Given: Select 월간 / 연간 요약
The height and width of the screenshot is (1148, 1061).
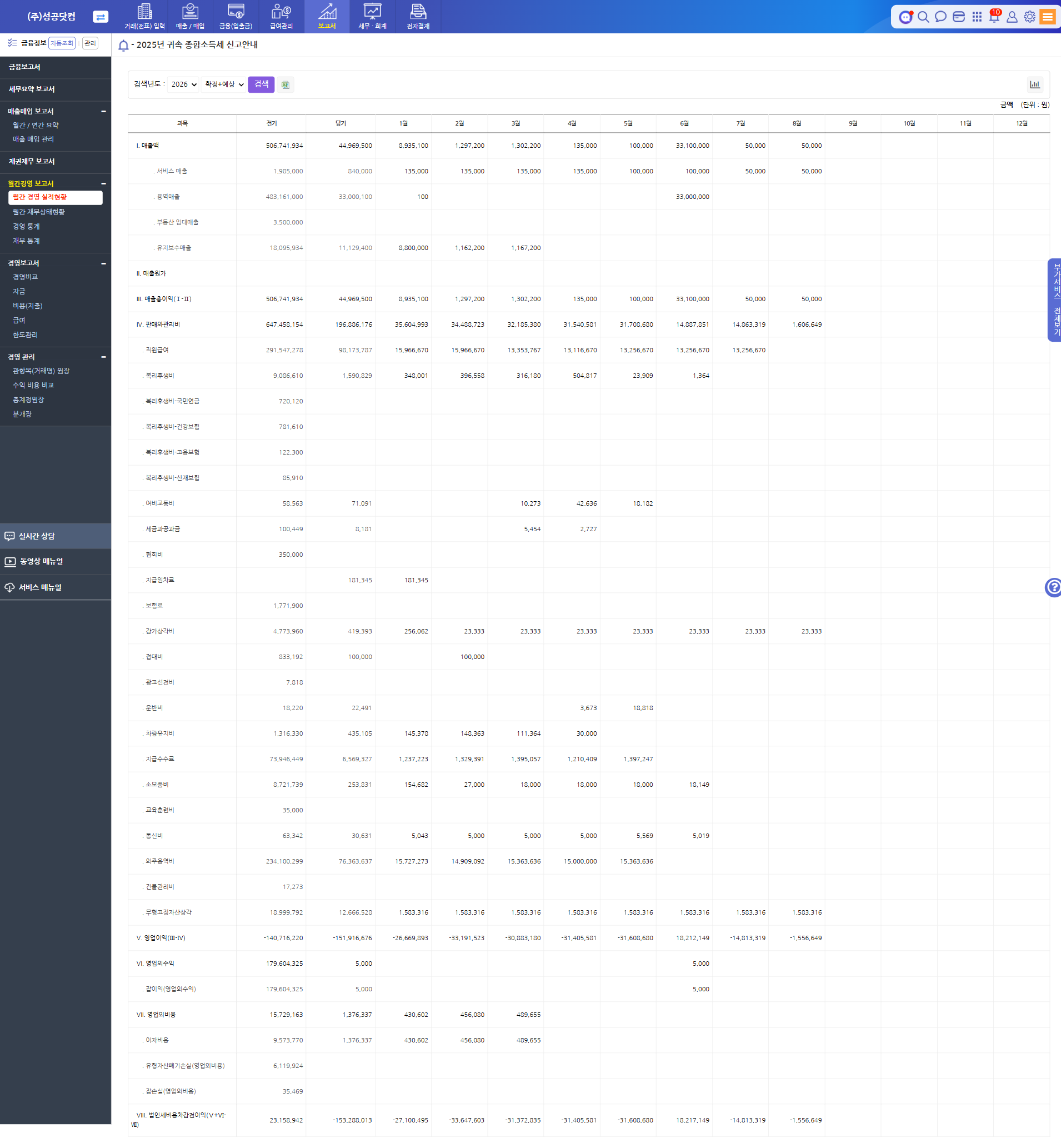Looking at the screenshot, I should tap(36, 125).
